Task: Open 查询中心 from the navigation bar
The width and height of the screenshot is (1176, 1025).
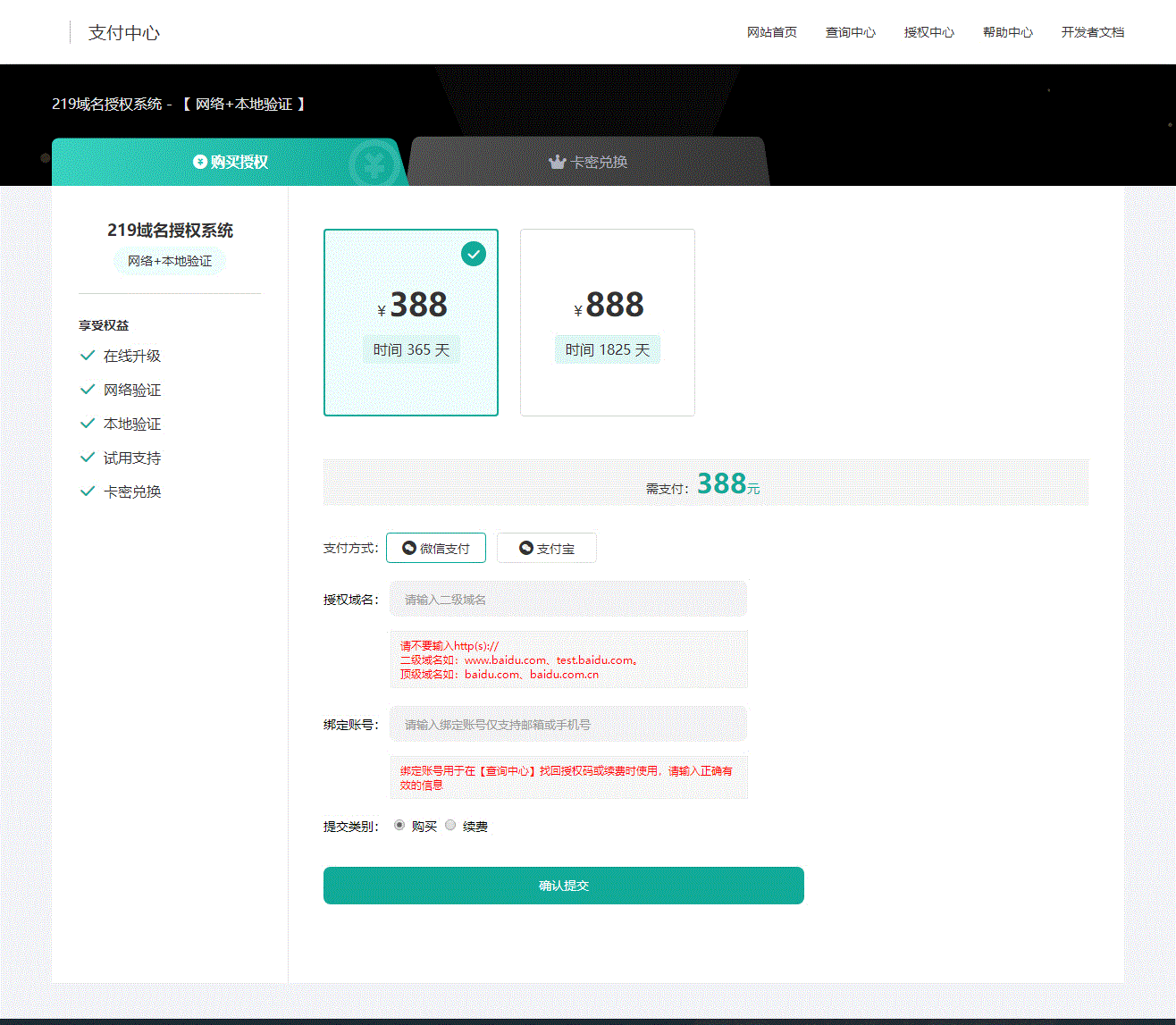Action: 850,32
